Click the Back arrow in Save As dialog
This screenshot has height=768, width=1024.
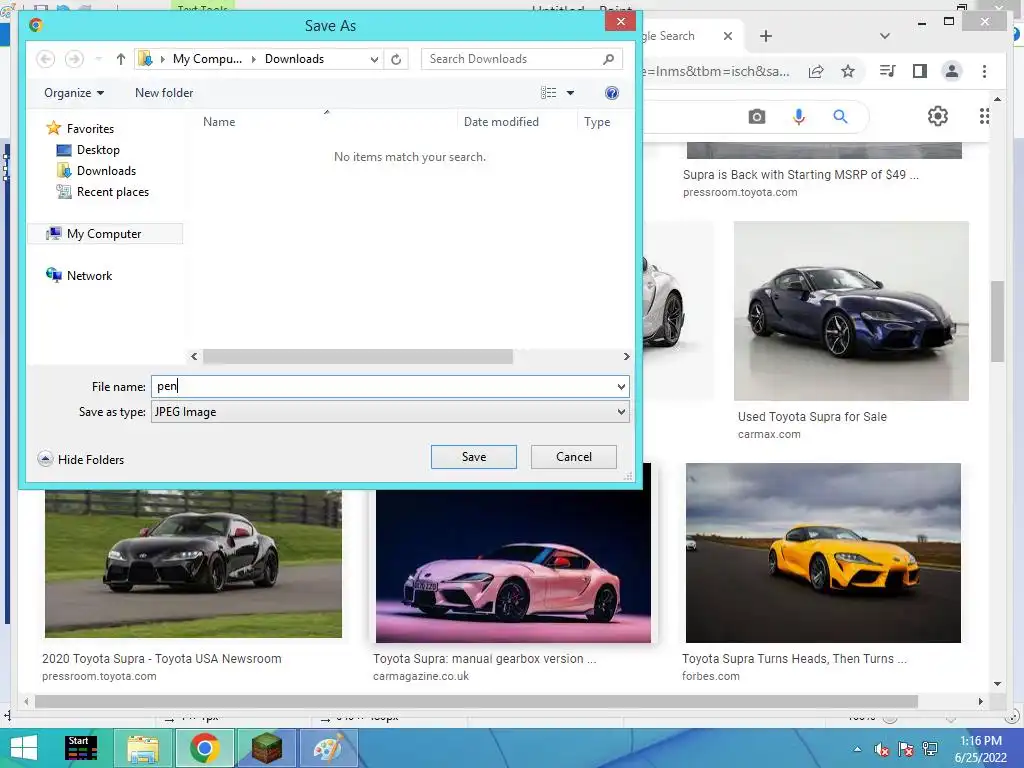point(45,59)
